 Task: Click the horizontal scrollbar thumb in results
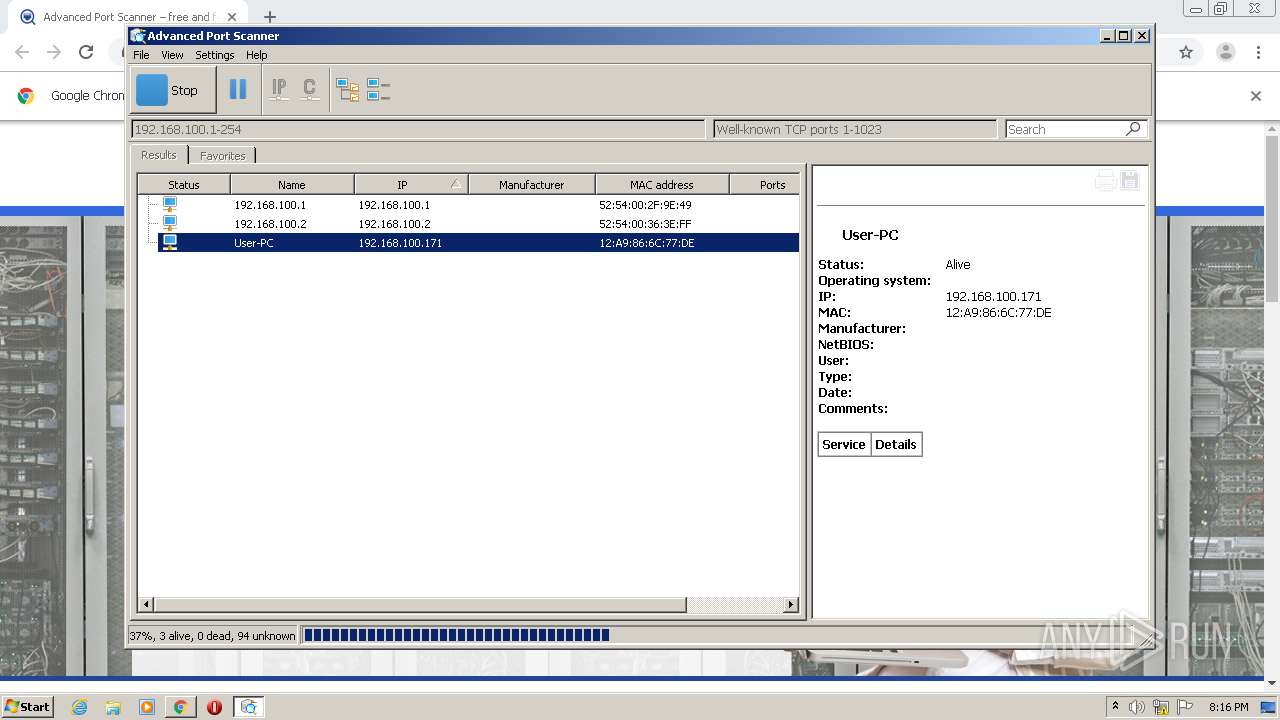pyautogui.click(x=420, y=604)
